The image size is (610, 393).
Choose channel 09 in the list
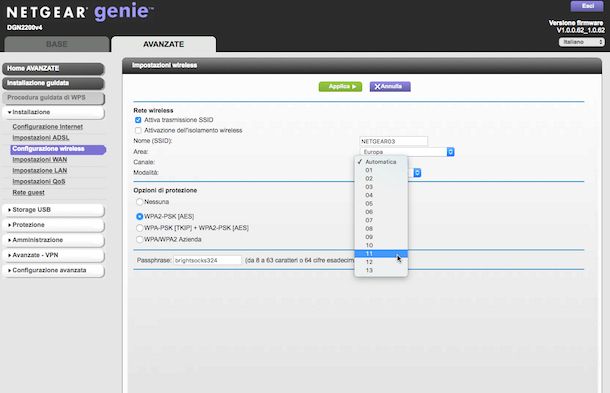(x=381, y=237)
